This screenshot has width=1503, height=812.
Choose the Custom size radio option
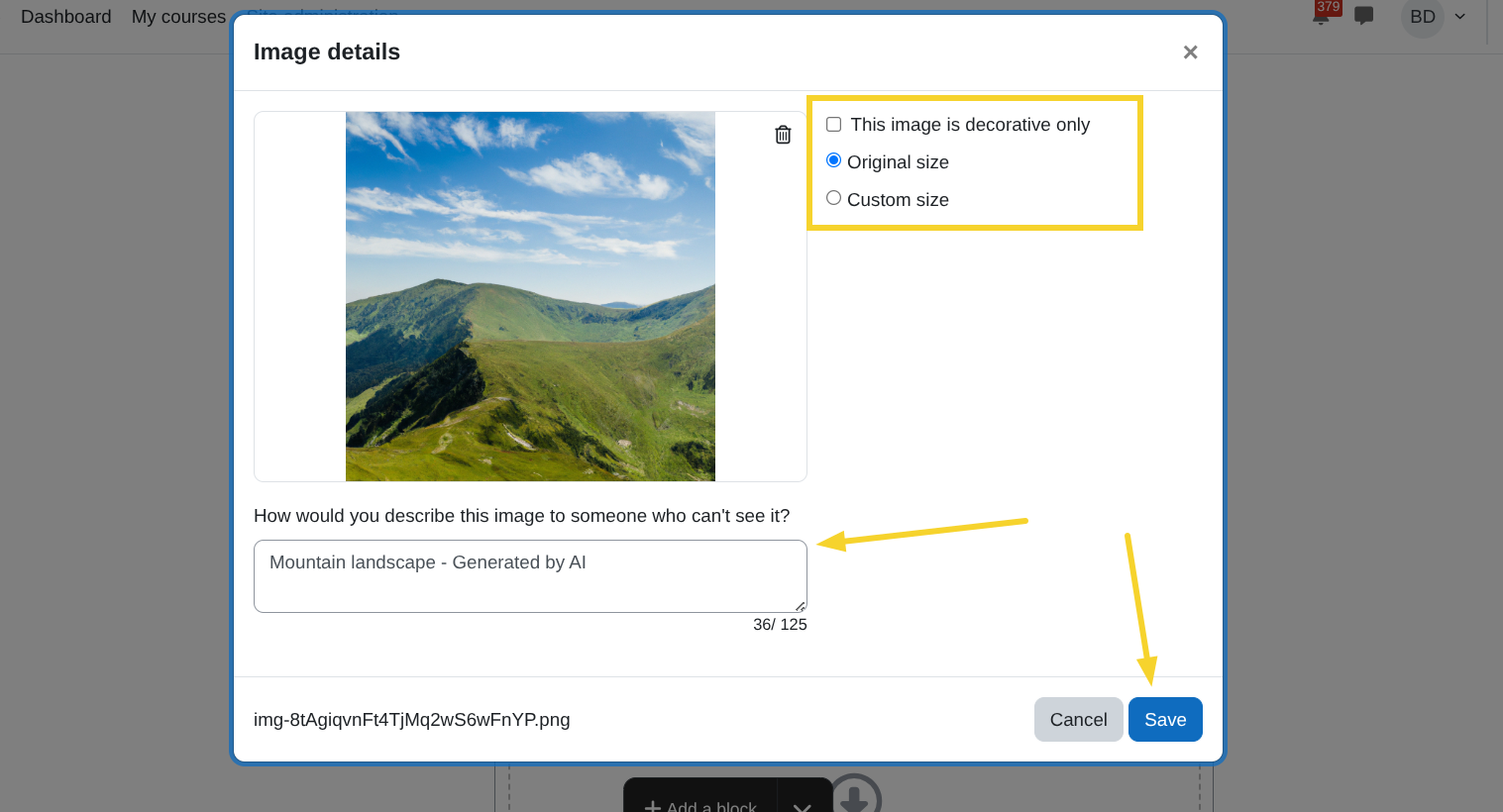(834, 198)
